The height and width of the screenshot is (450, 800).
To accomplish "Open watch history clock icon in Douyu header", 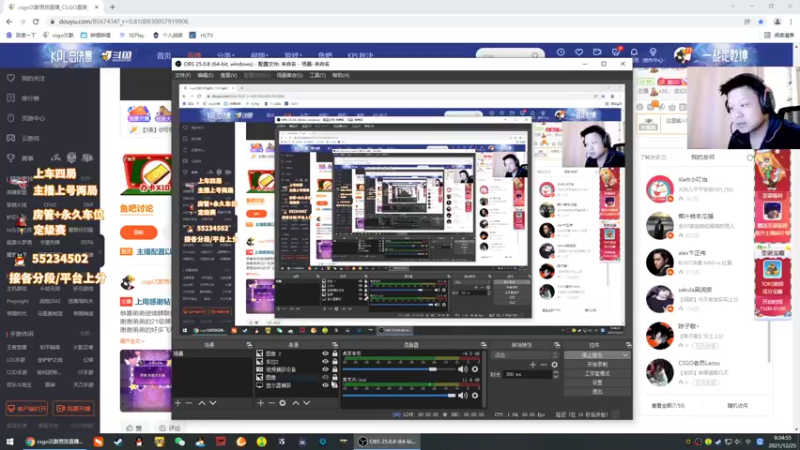I will click(x=561, y=52).
